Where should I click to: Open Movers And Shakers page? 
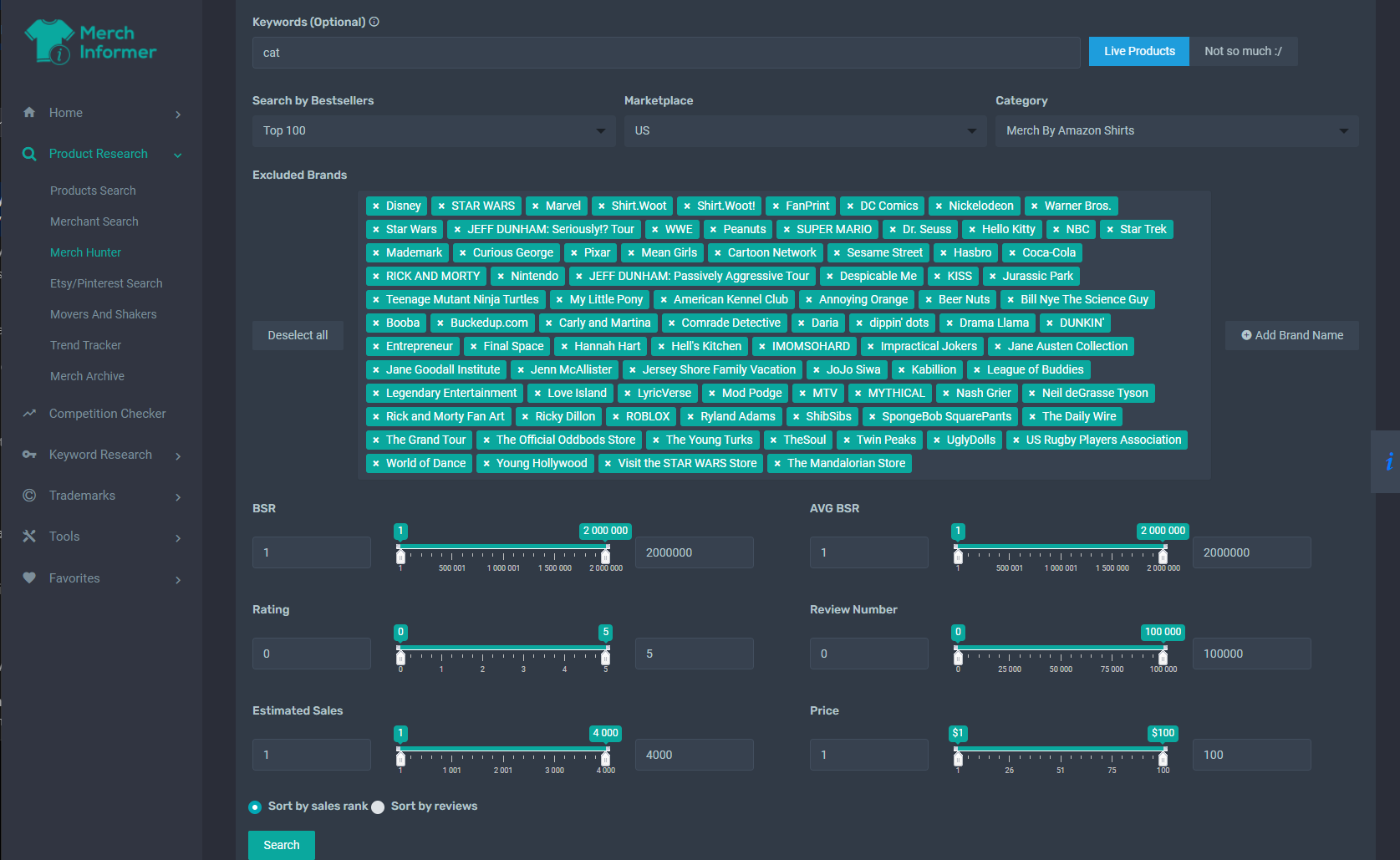[104, 314]
